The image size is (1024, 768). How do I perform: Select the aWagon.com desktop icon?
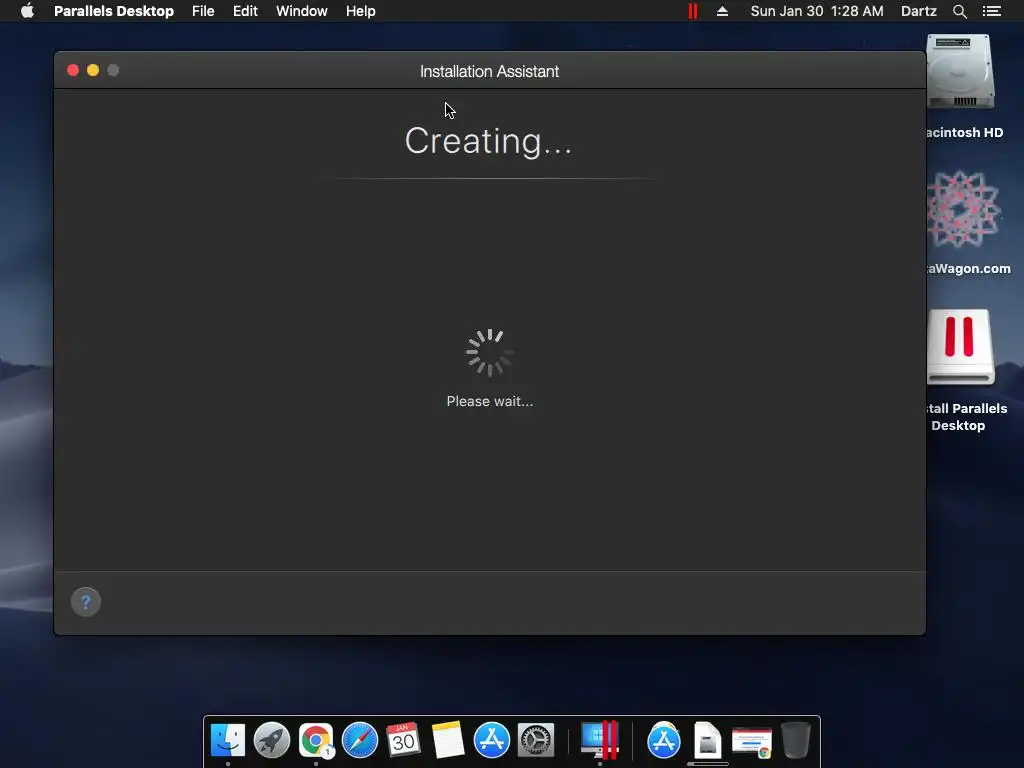pyautogui.click(x=963, y=209)
